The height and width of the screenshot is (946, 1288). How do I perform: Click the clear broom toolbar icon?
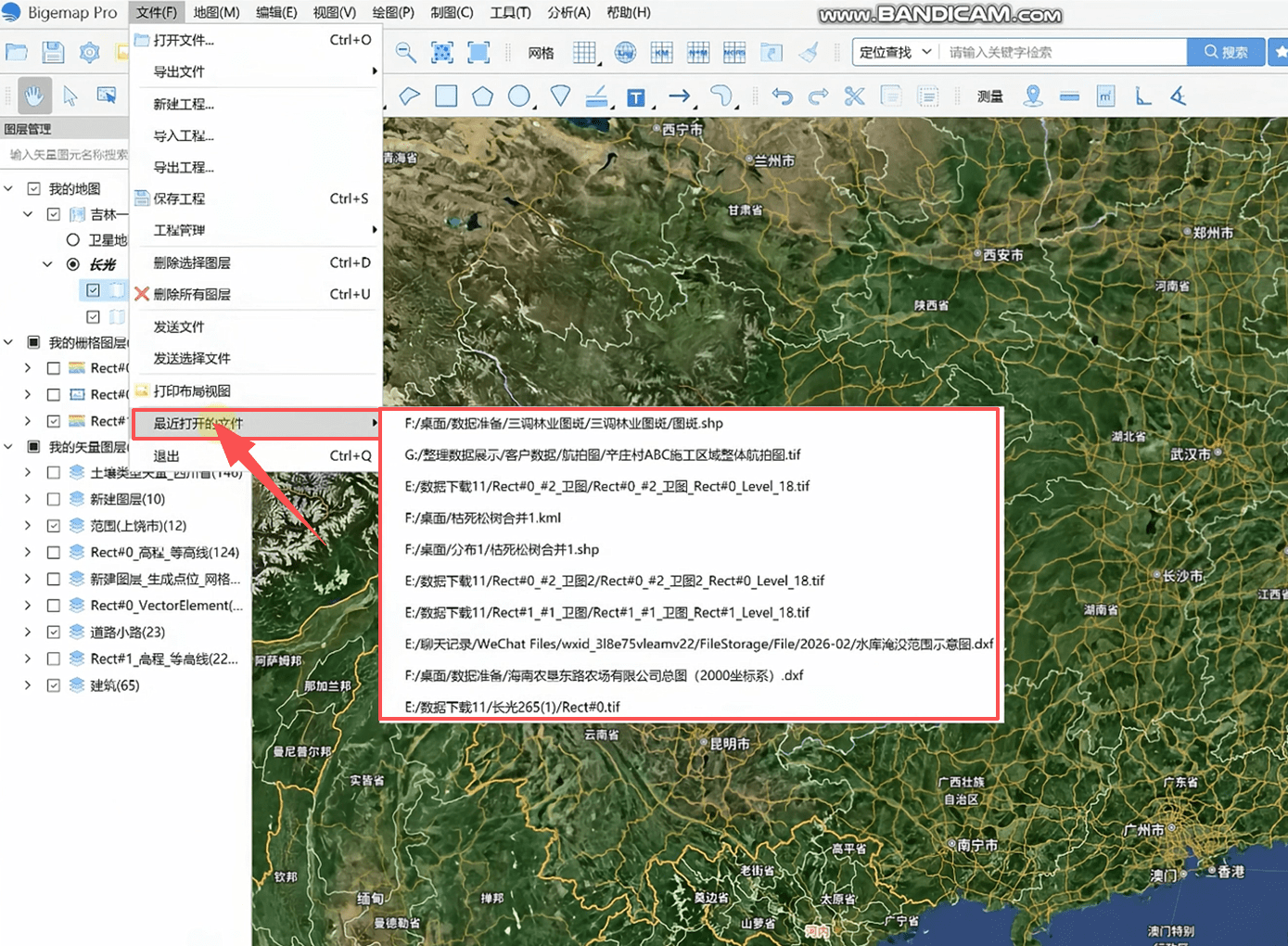809,53
